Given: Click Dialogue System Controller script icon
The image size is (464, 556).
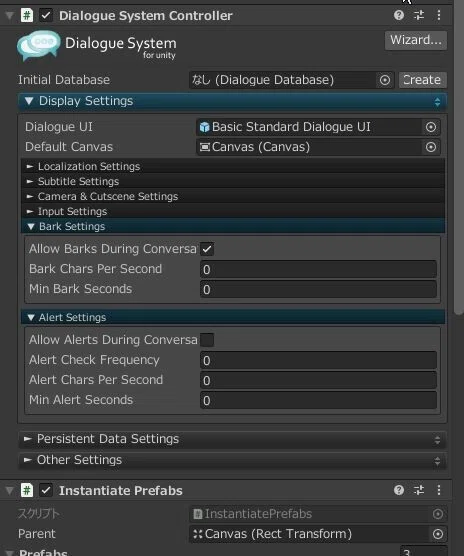Looking at the screenshot, I should pyautogui.click(x=27, y=15).
